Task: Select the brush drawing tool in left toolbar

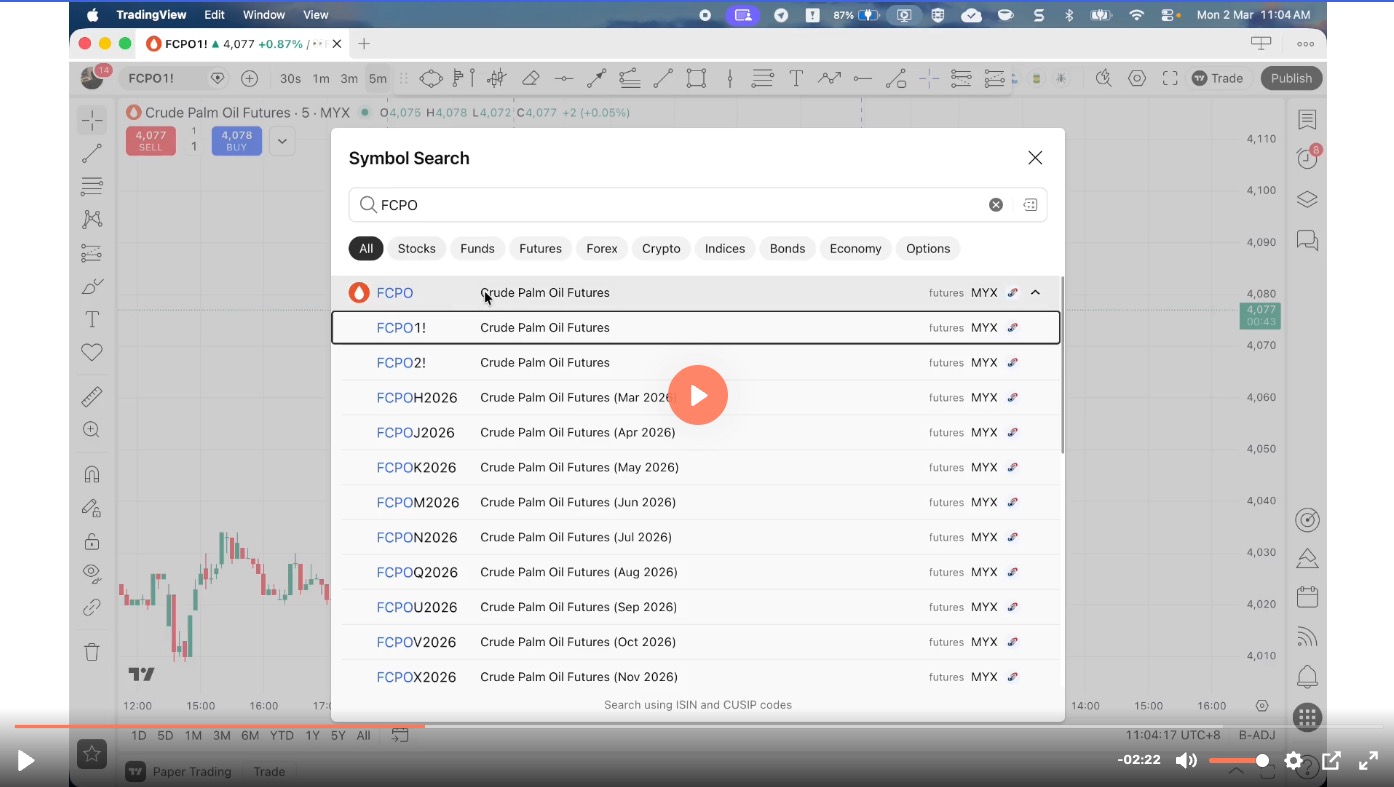Action: [x=92, y=287]
